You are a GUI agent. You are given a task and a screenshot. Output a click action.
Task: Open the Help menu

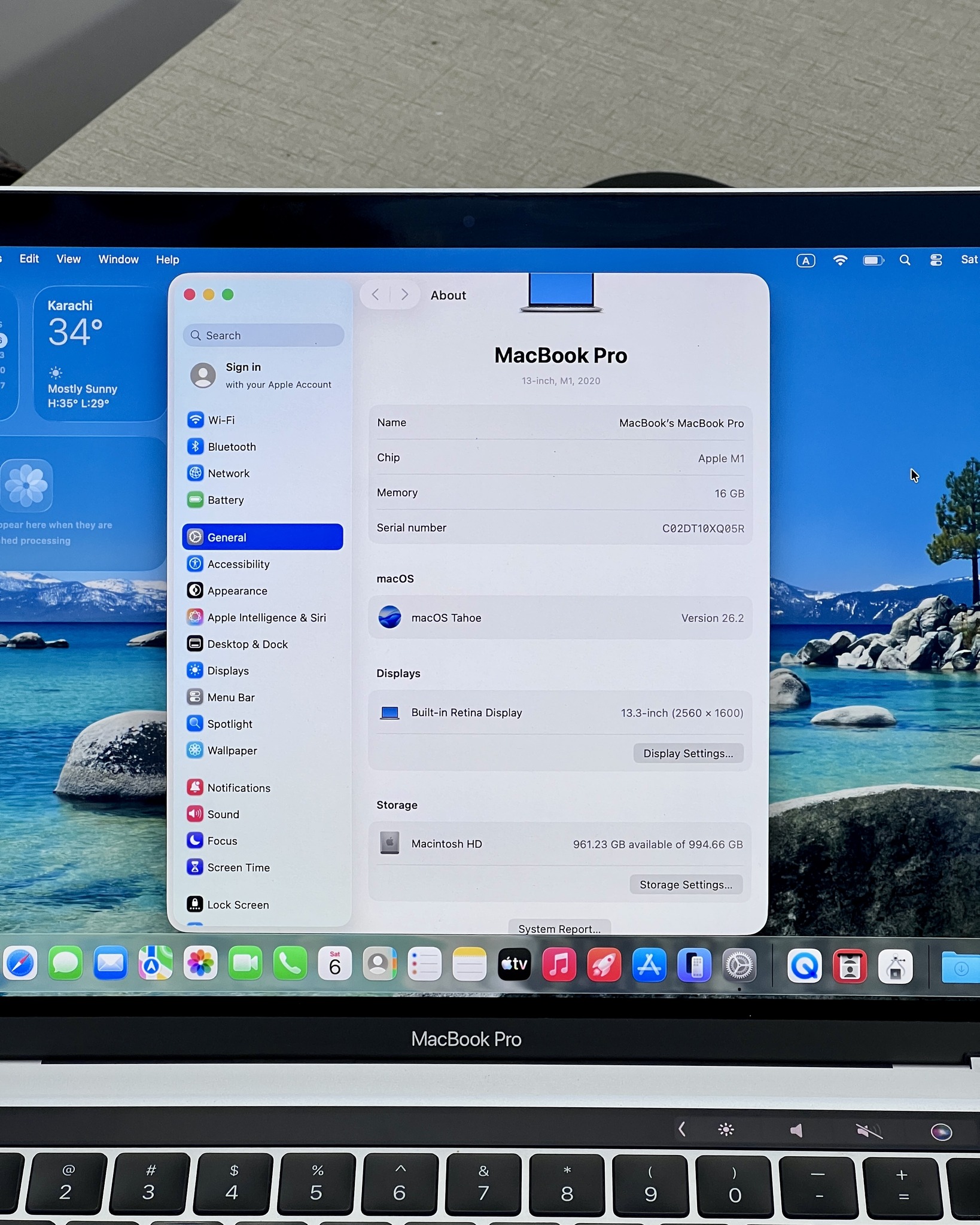tap(168, 260)
